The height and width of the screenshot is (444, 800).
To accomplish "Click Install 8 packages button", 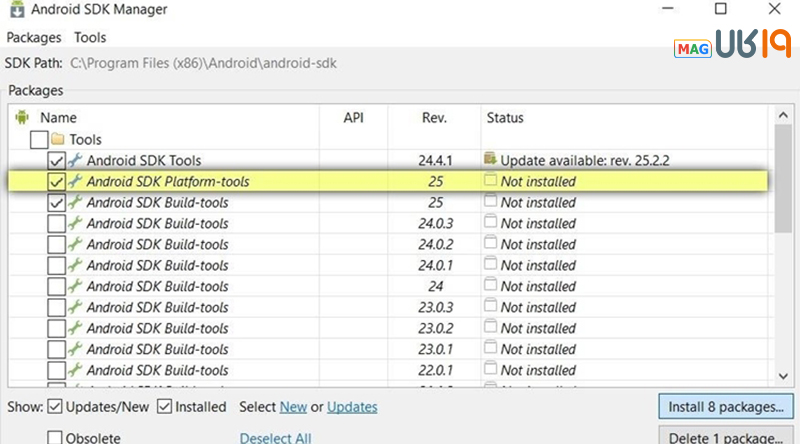I will point(726,407).
